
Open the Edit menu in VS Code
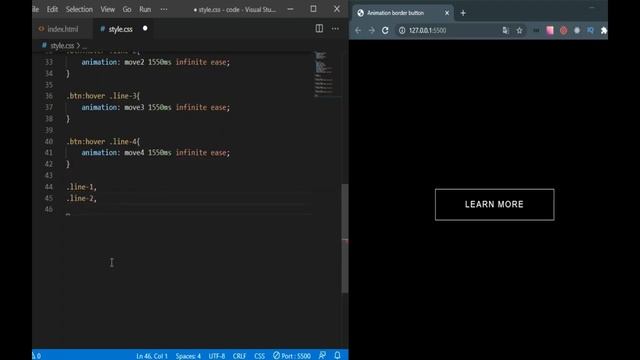coord(52,9)
